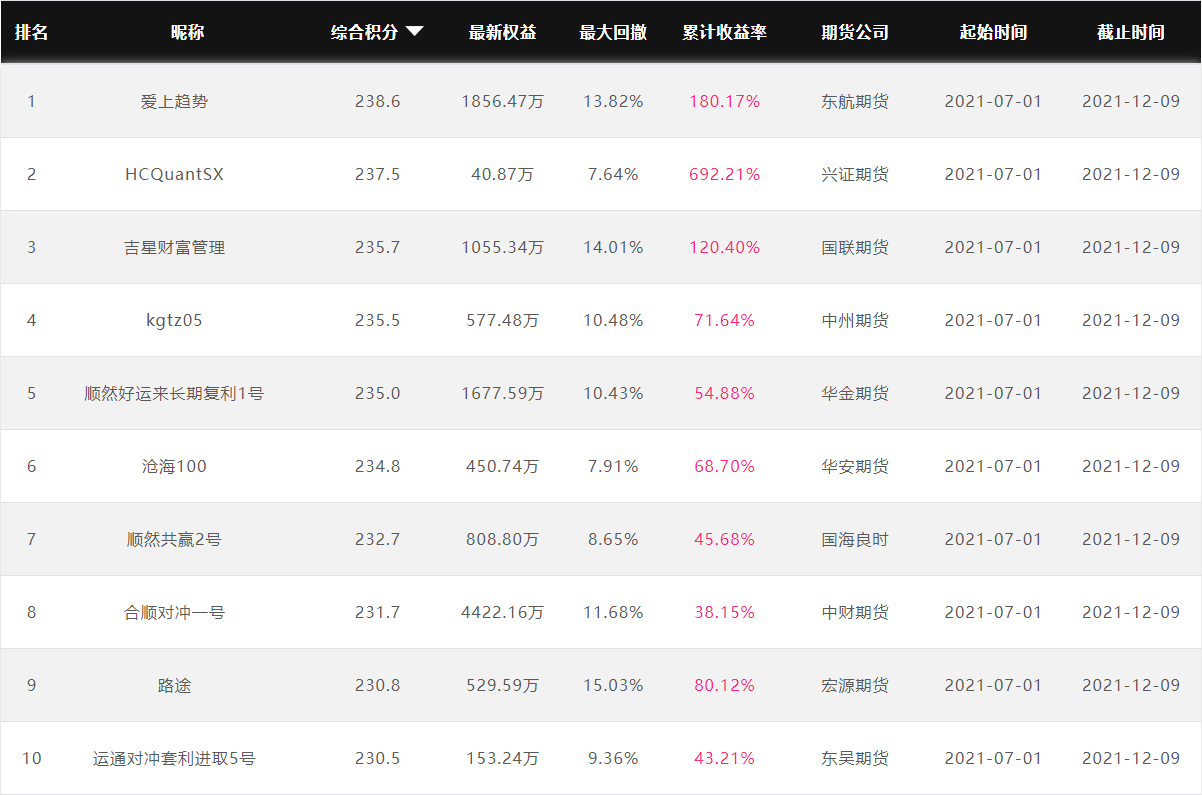Select the futures company 中州期货
Viewport: 1202px width, 795px height.
855,320
